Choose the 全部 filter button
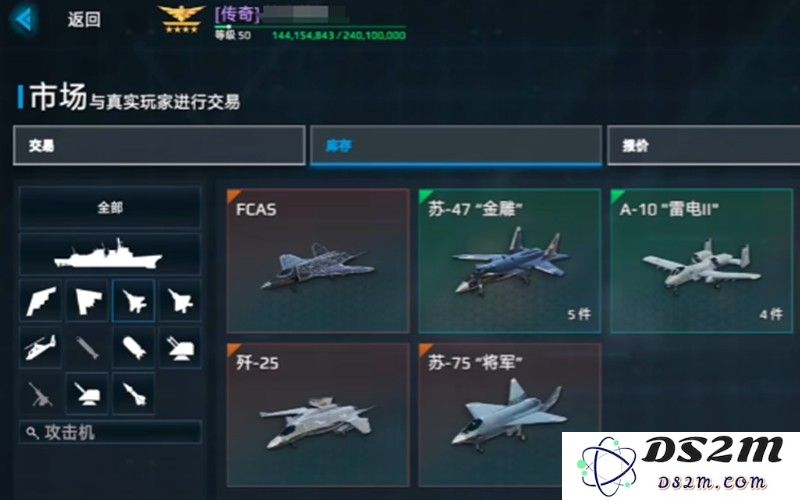 (x=110, y=207)
